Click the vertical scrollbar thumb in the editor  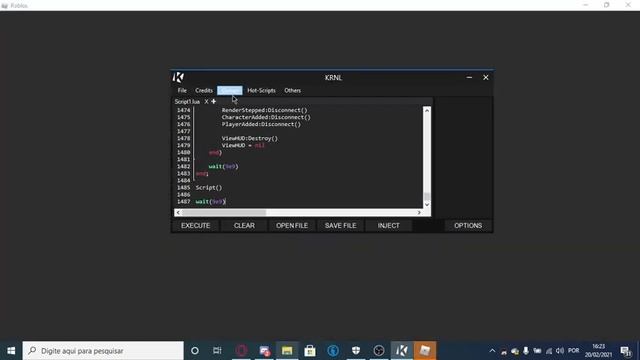tap(427, 196)
